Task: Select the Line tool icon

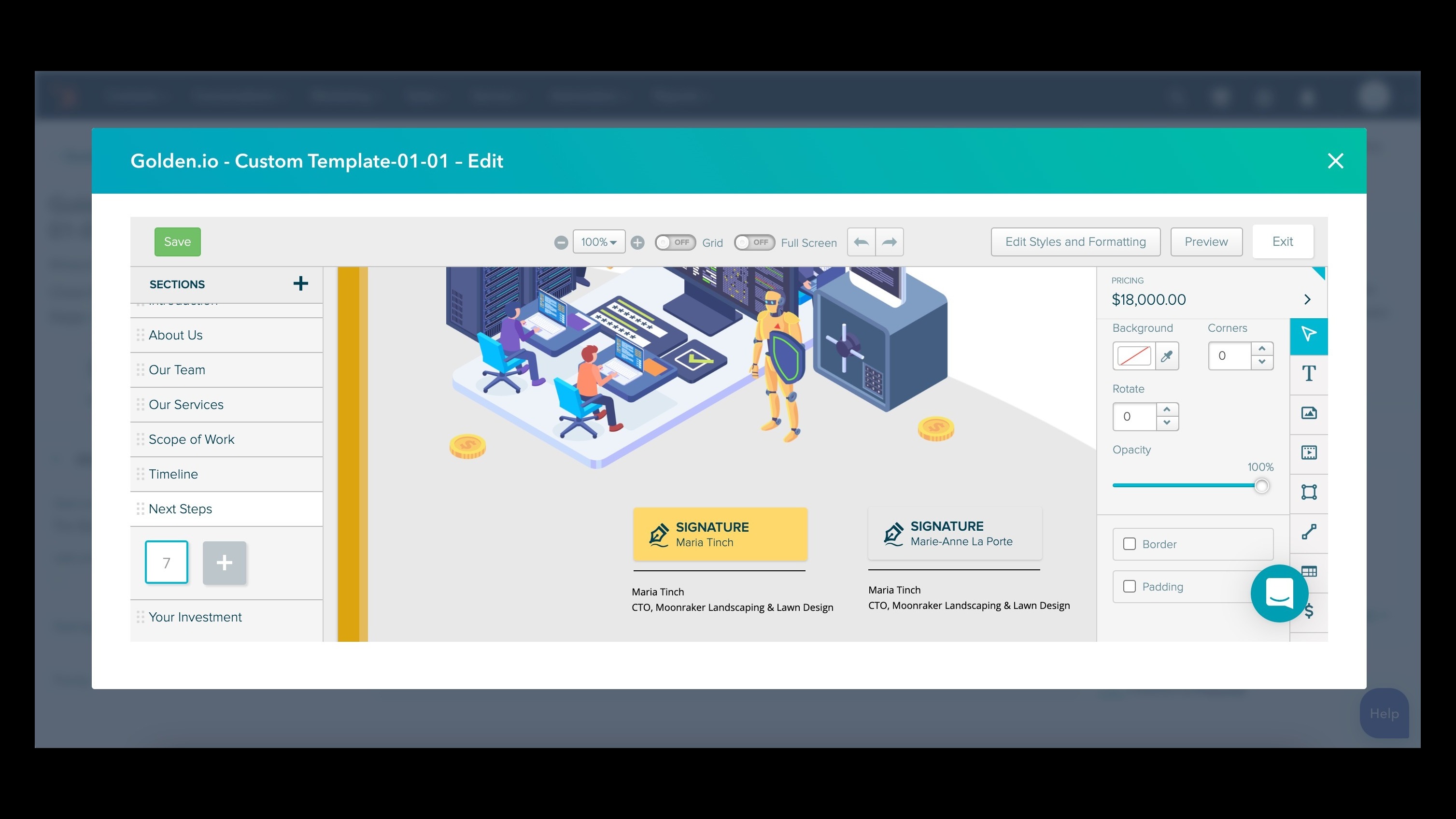Action: pos(1309,532)
